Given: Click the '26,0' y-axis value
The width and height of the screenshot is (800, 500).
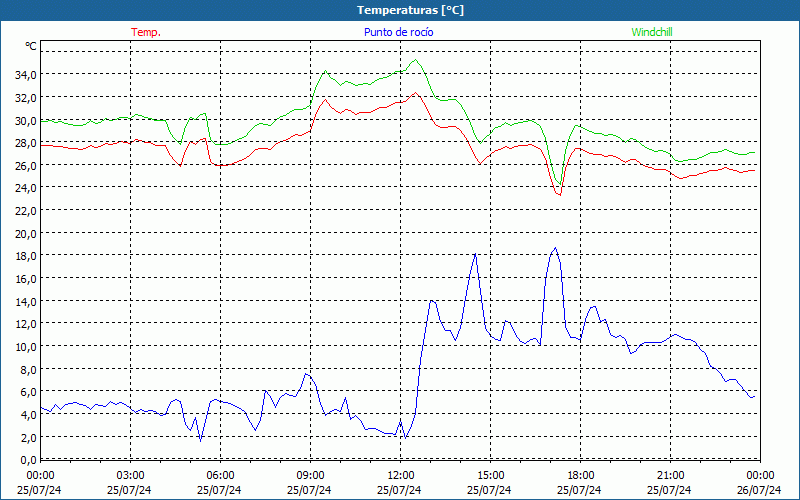Looking at the screenshot, I should (26, 166).
